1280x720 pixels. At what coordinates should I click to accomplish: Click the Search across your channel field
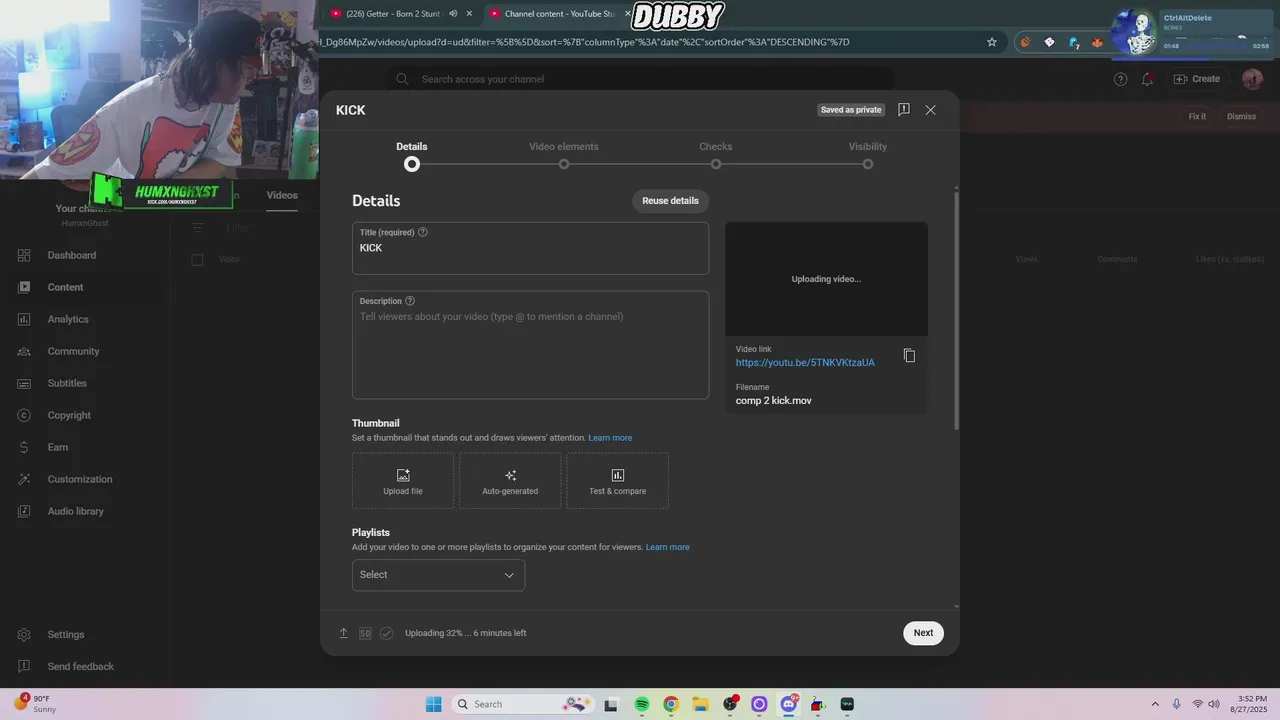pos(640,79)
